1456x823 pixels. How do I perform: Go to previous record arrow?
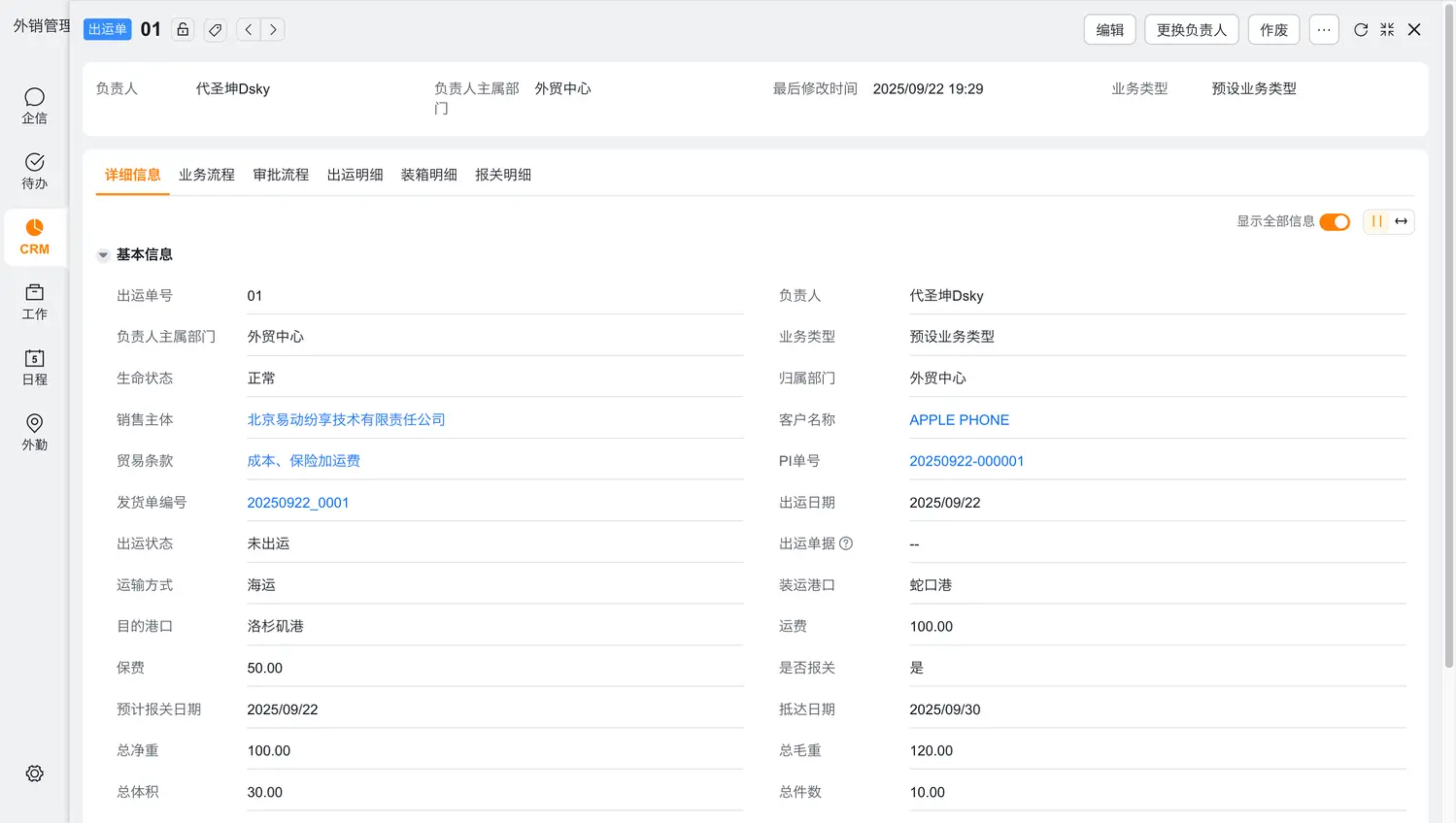[248, 29]
